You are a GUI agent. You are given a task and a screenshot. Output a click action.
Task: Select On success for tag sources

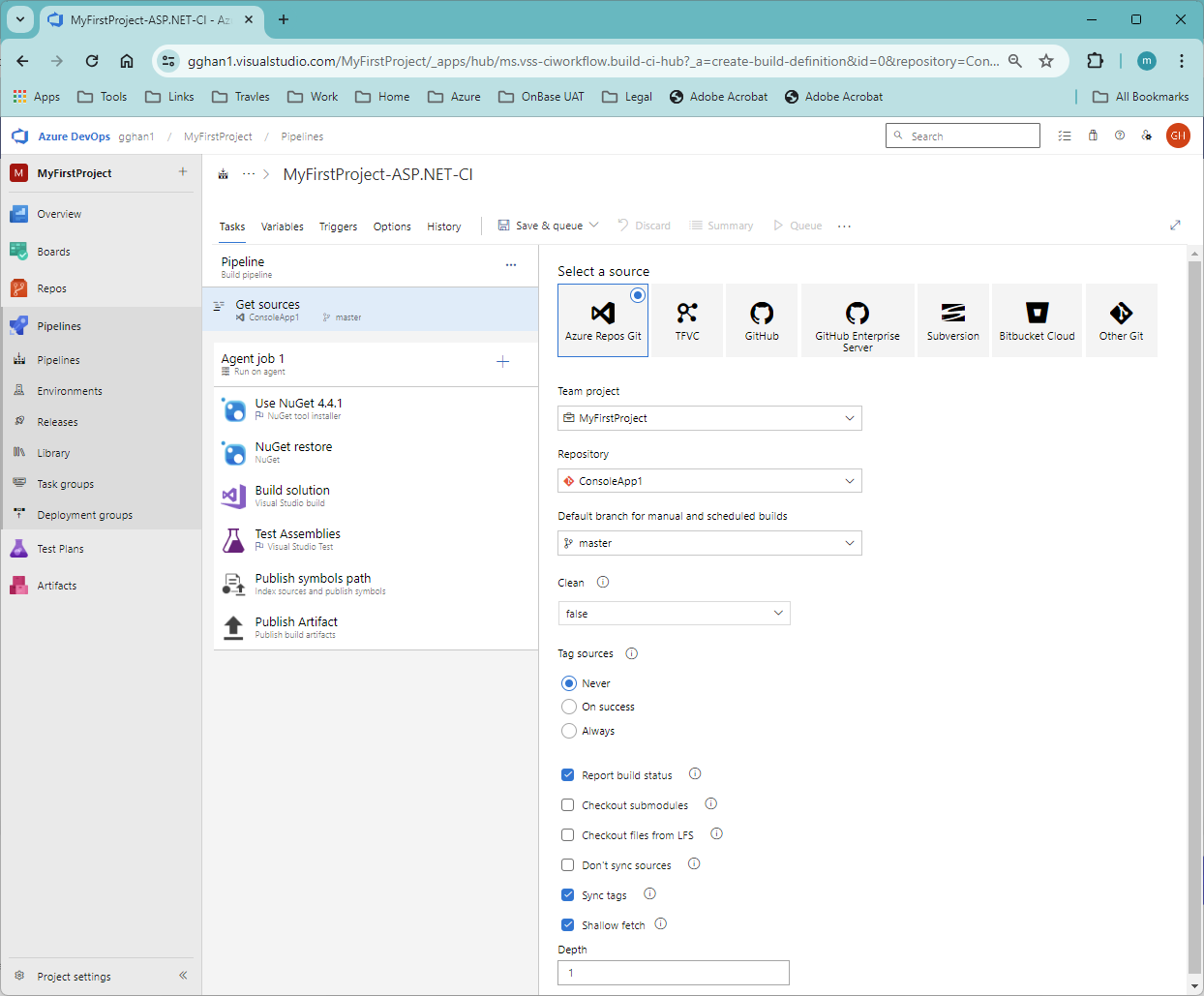tap(569, 707)
